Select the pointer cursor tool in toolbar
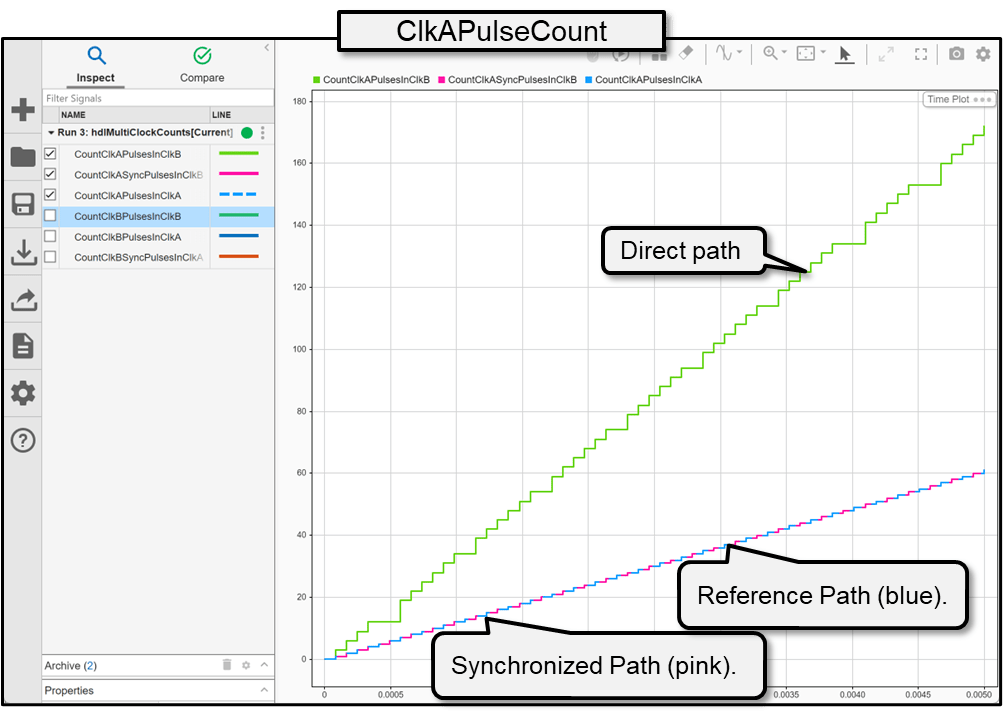This screenshot has height=713, width=1003. click(x=844, y=54)
